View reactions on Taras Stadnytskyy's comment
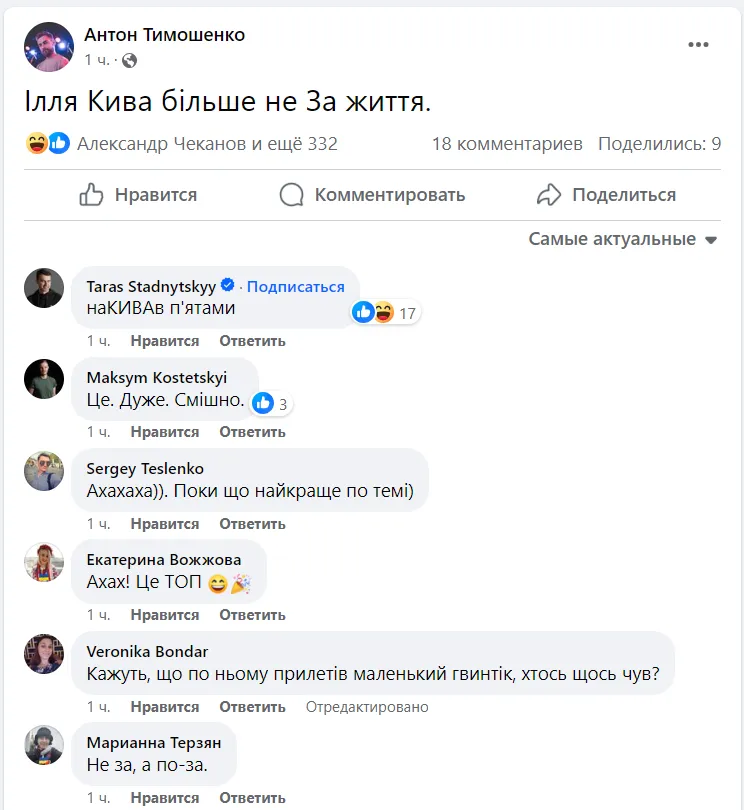This screenshot has width=744, height=810. [385, 313]
